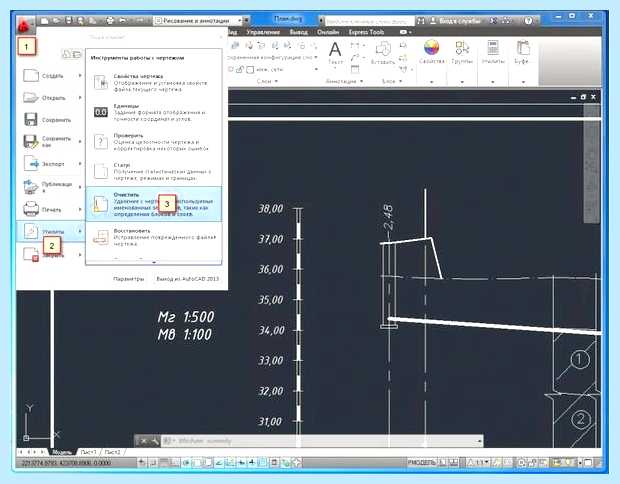620x484 pixels.
Task: Click Save diskette icon in quick access toolbar
Action: [x=69, y=21]
